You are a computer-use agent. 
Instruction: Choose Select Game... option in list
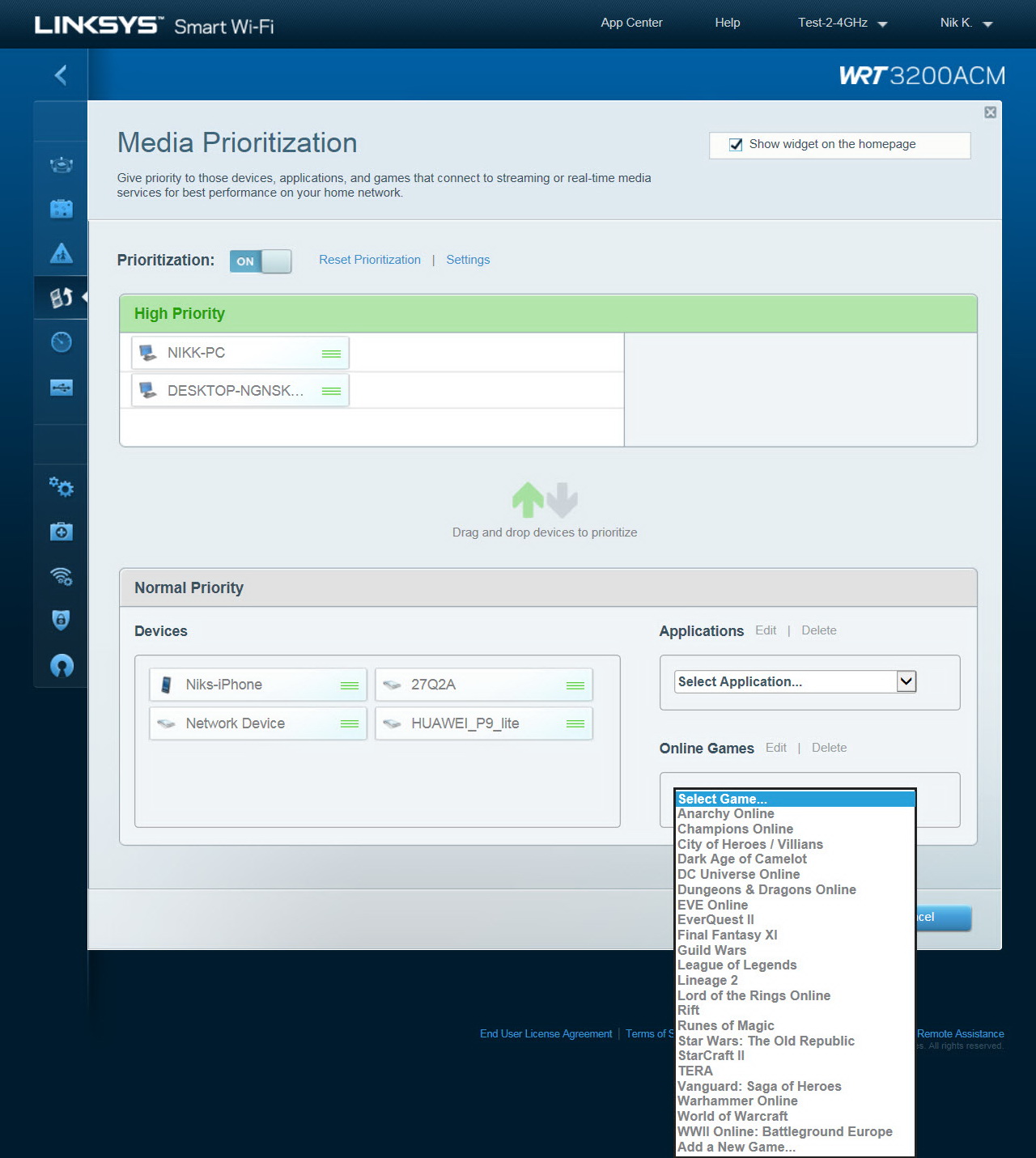pyautogui.click(x=796, y=799)
